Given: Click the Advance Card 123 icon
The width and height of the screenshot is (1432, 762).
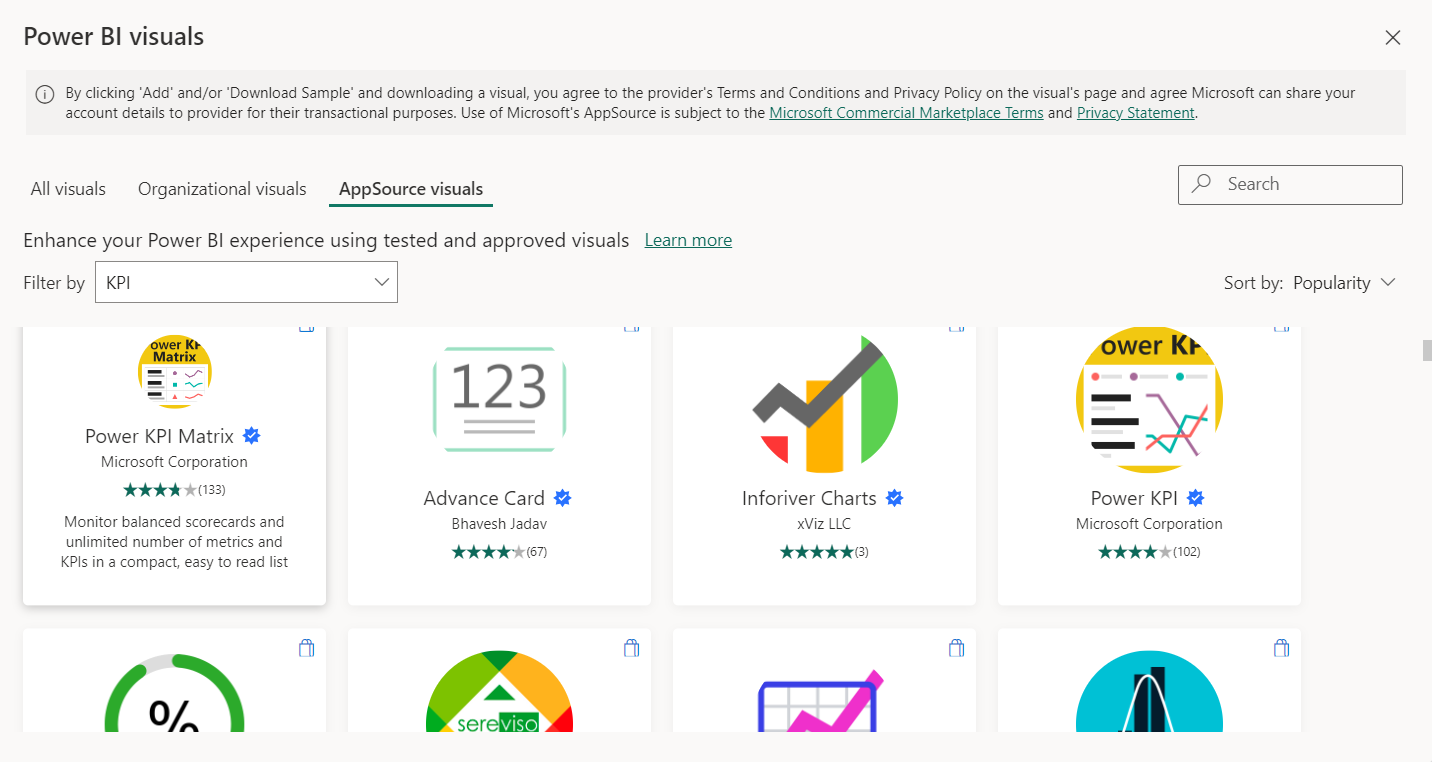Looking at the screenshot, I should [499, 398].
